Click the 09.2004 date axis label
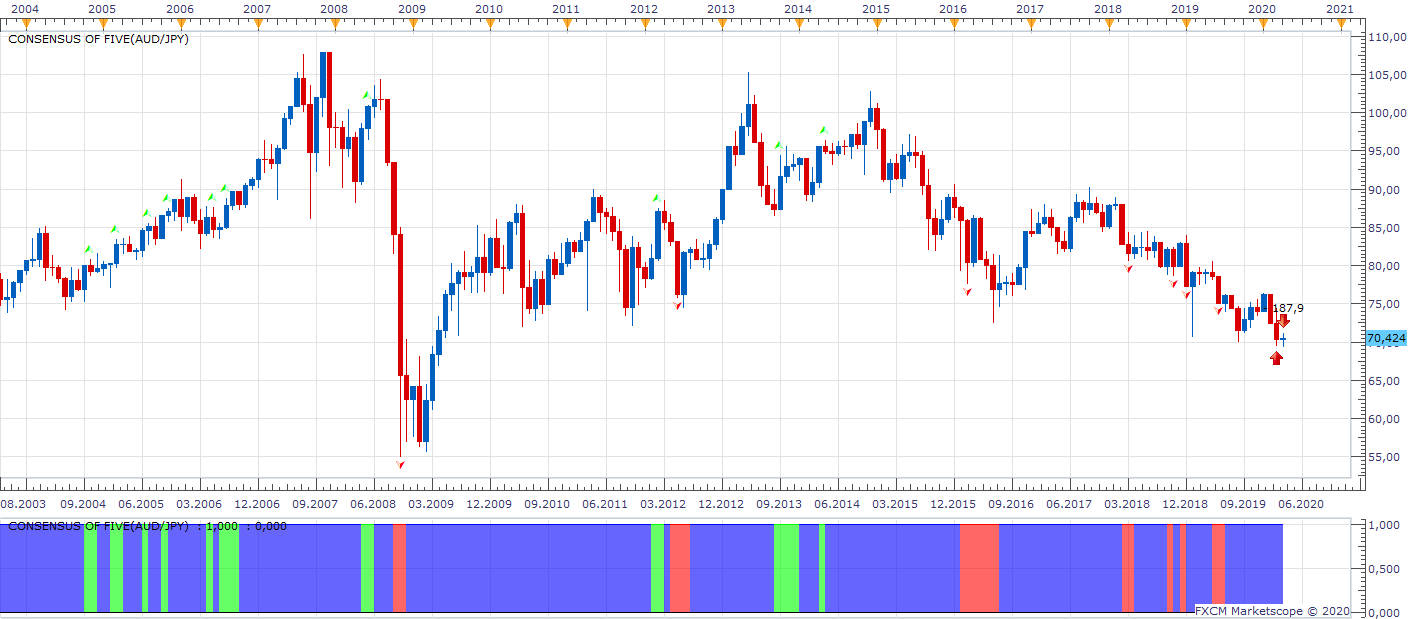The height and width of the screenshot is (619, 1423). click(x=84, y=505)
